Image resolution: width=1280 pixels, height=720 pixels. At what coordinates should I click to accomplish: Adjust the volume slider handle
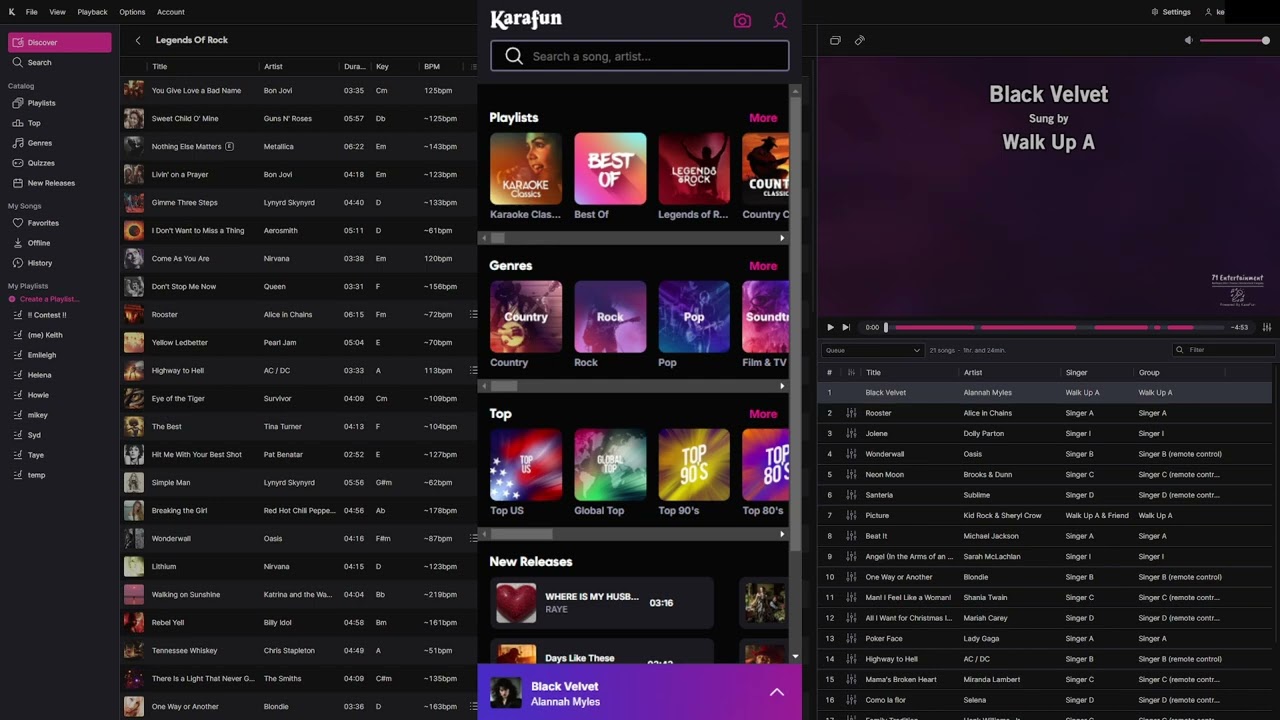[x=1266, y=40]
